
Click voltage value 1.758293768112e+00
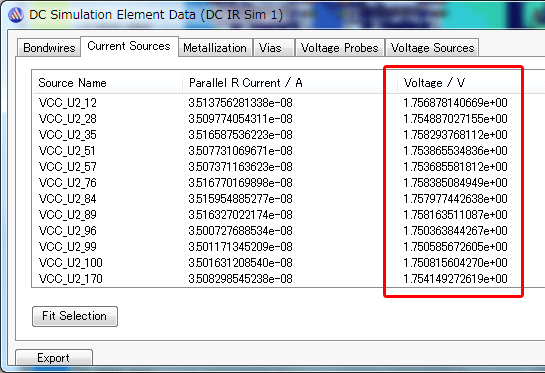pyautogui.click(x=455, y=135)
